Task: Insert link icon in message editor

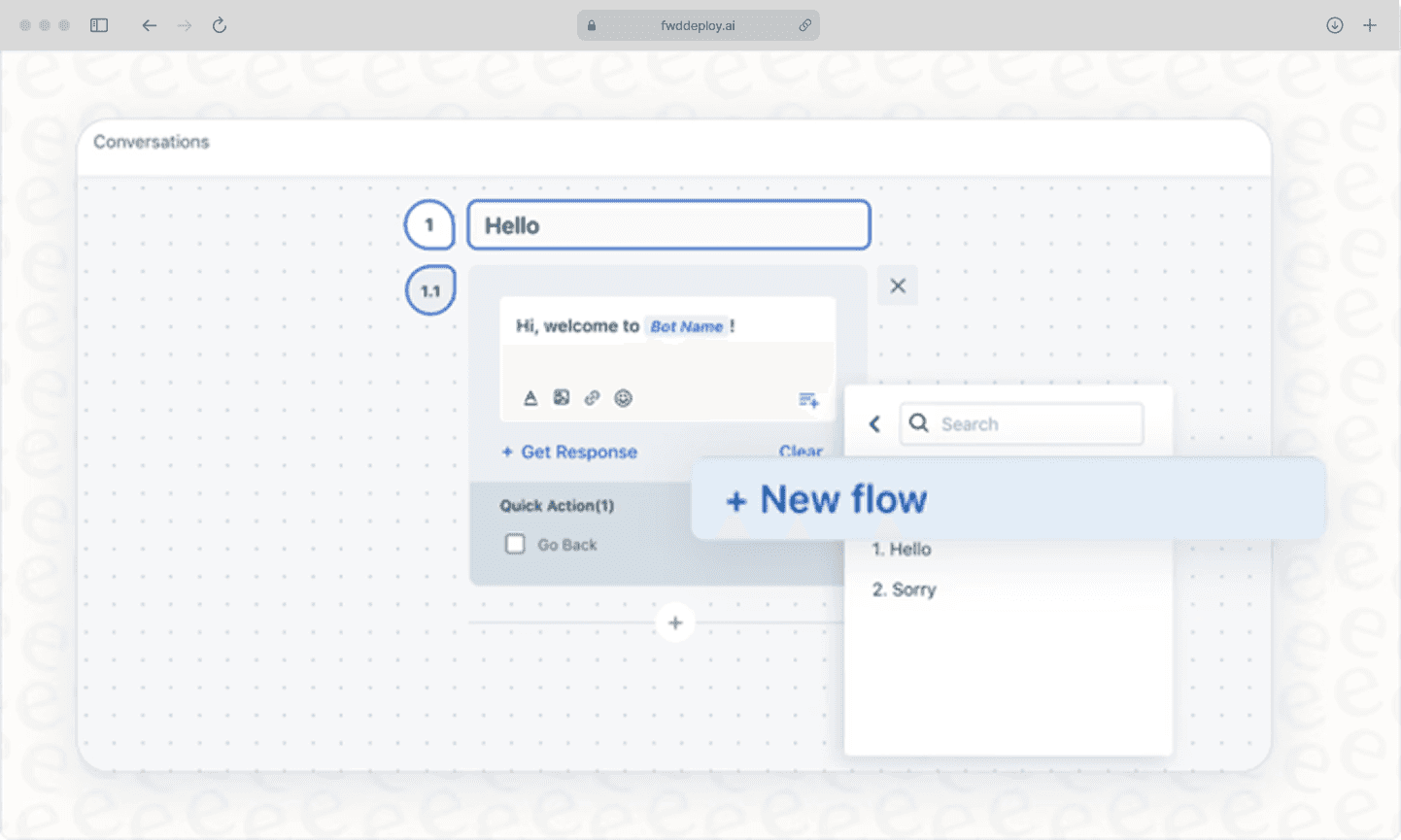Action: click(x=592, y=397)
